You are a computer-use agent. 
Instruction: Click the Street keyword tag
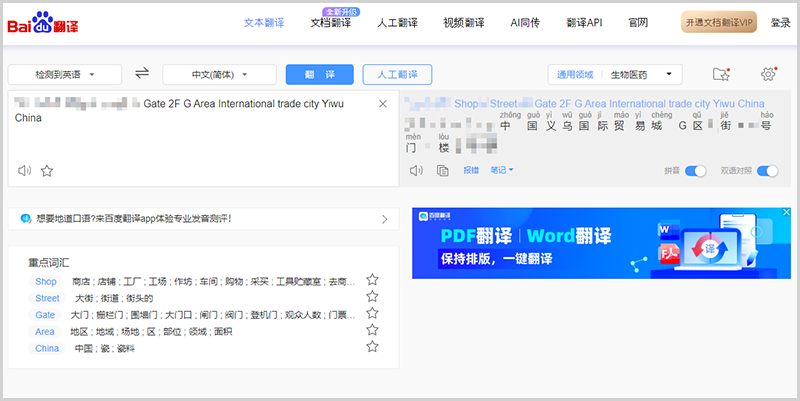(47, 298)
